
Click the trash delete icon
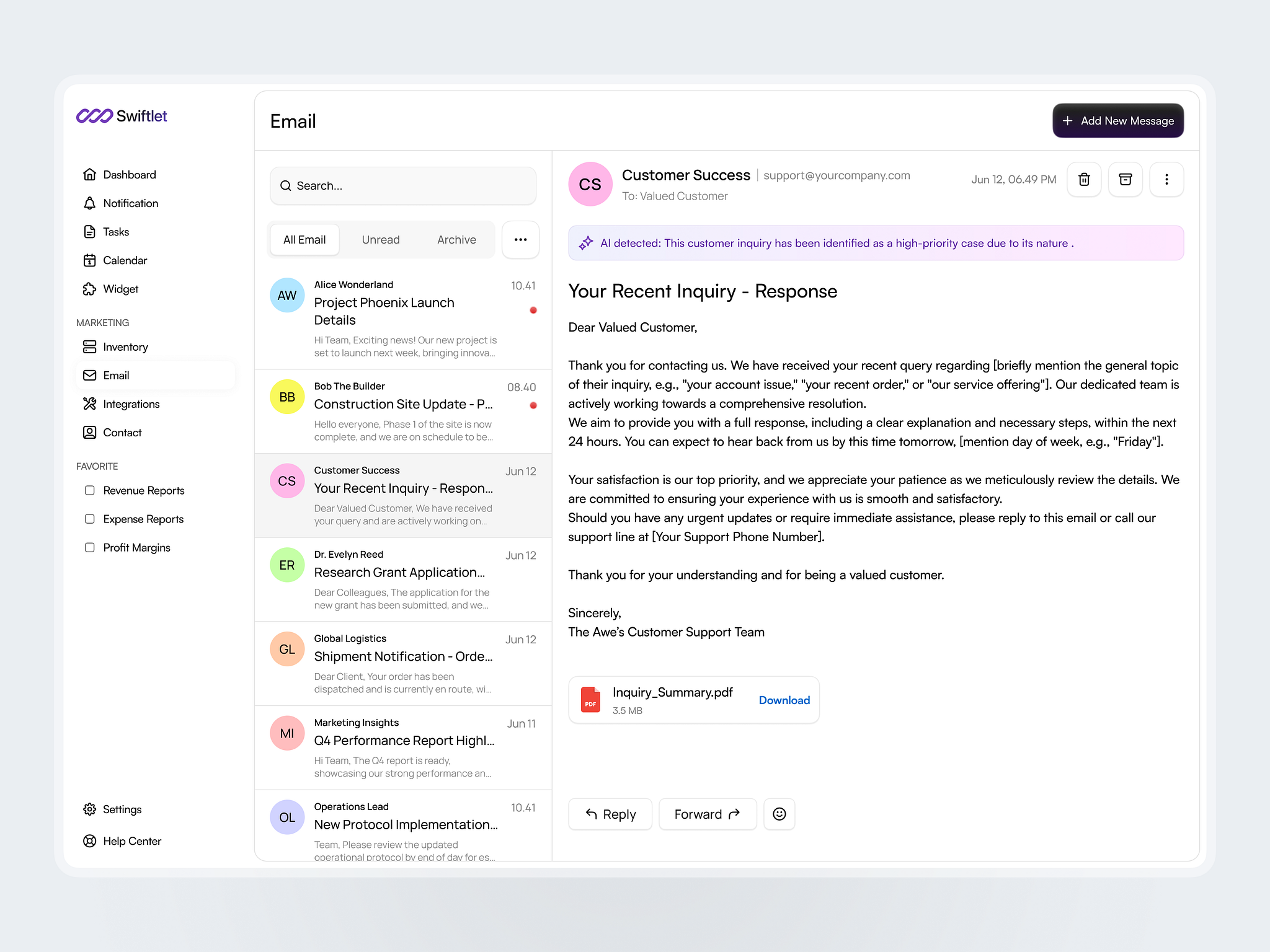(x=1083, y=180)
